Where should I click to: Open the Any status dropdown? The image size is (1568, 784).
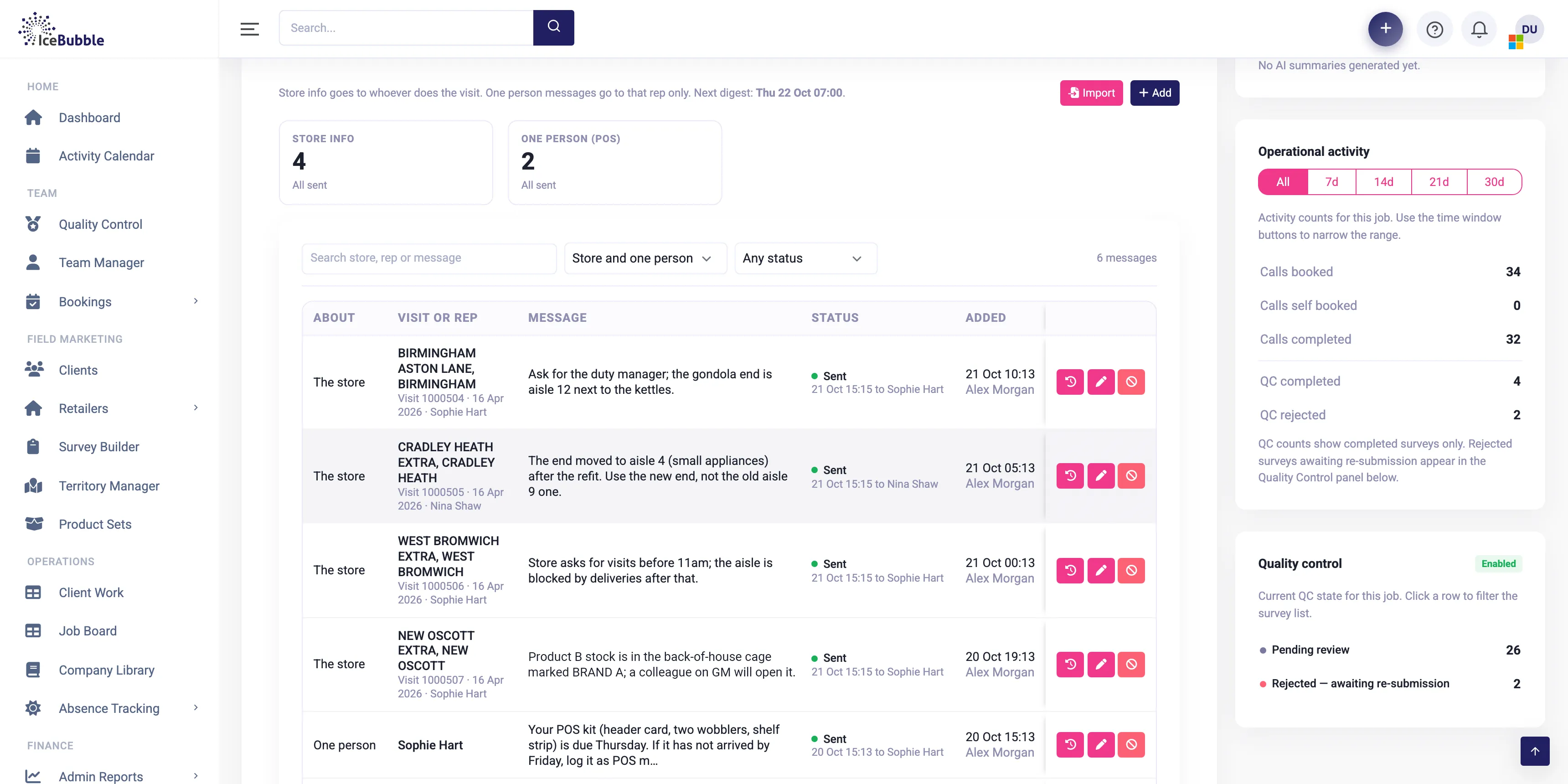click(805, 258)
